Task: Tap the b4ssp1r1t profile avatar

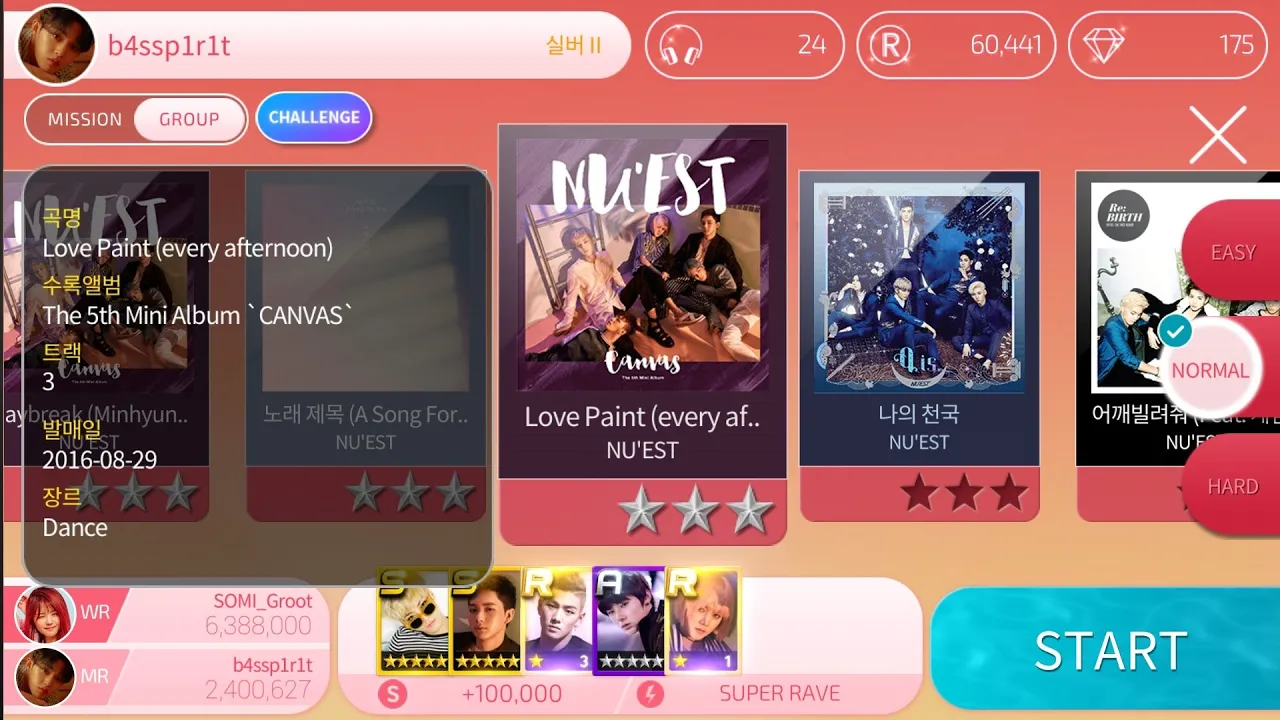Action: (56, 45)
